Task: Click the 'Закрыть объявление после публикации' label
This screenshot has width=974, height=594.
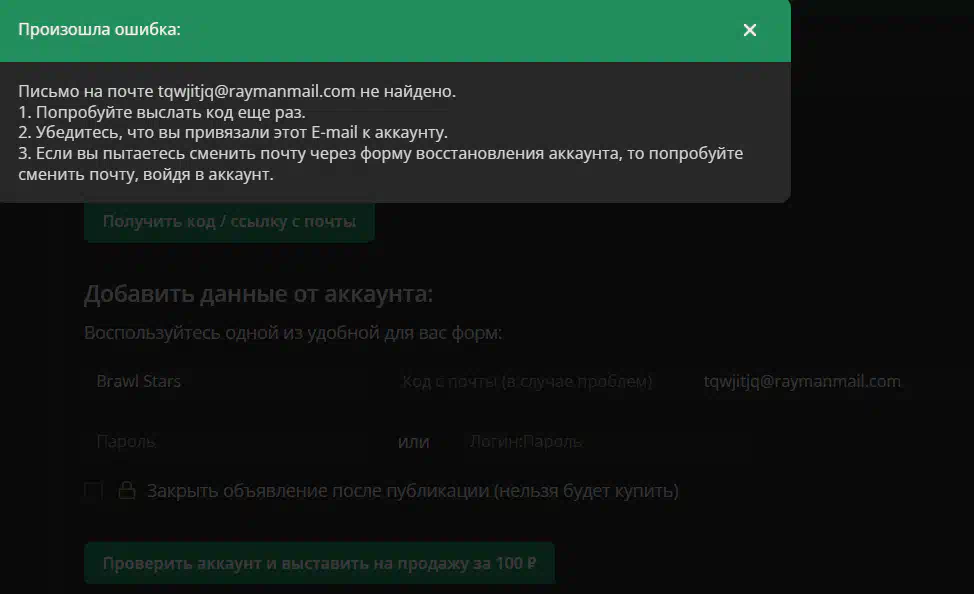Action: tap(412, 491)
